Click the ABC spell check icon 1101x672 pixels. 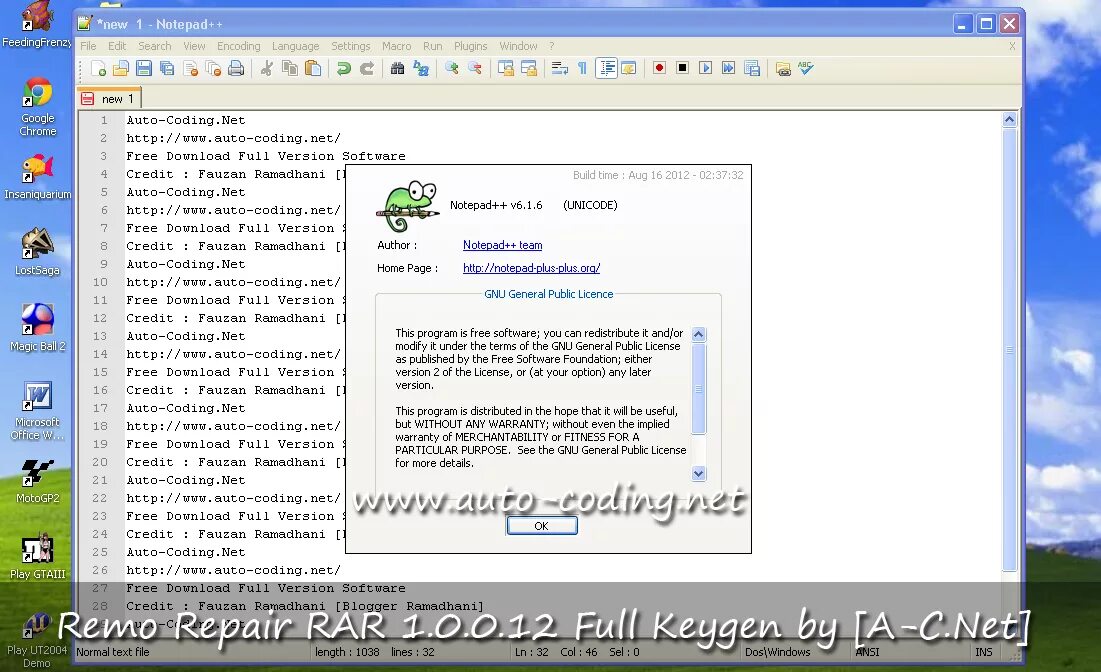[x=805, y=68]
